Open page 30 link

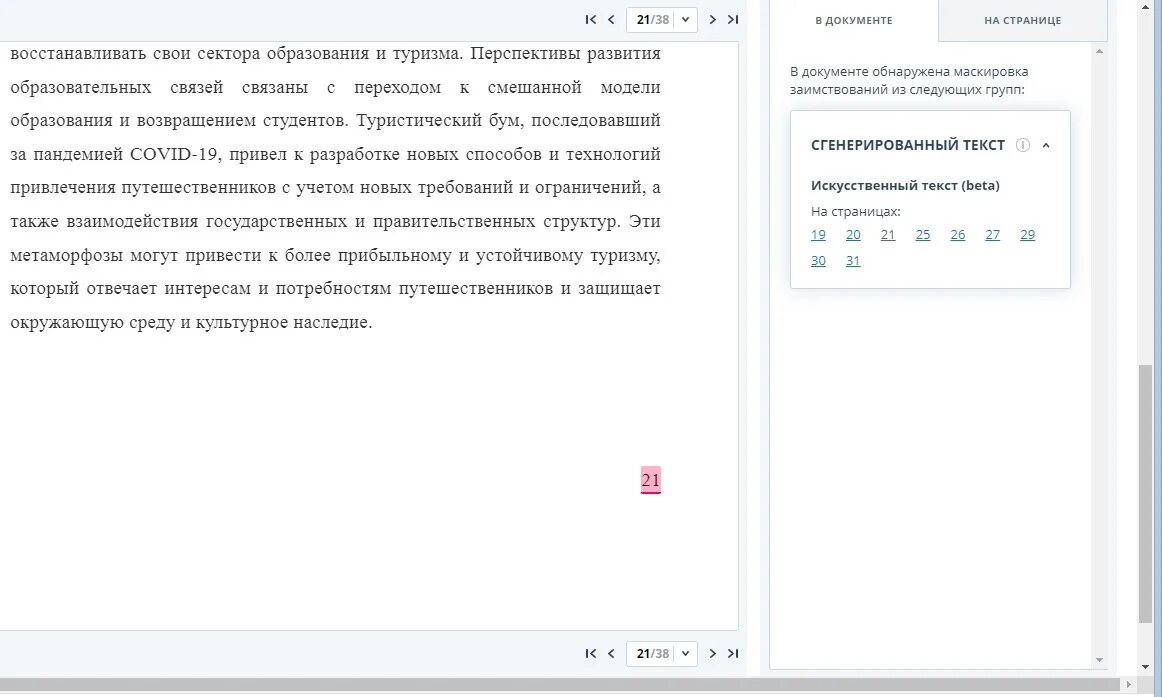818,261
